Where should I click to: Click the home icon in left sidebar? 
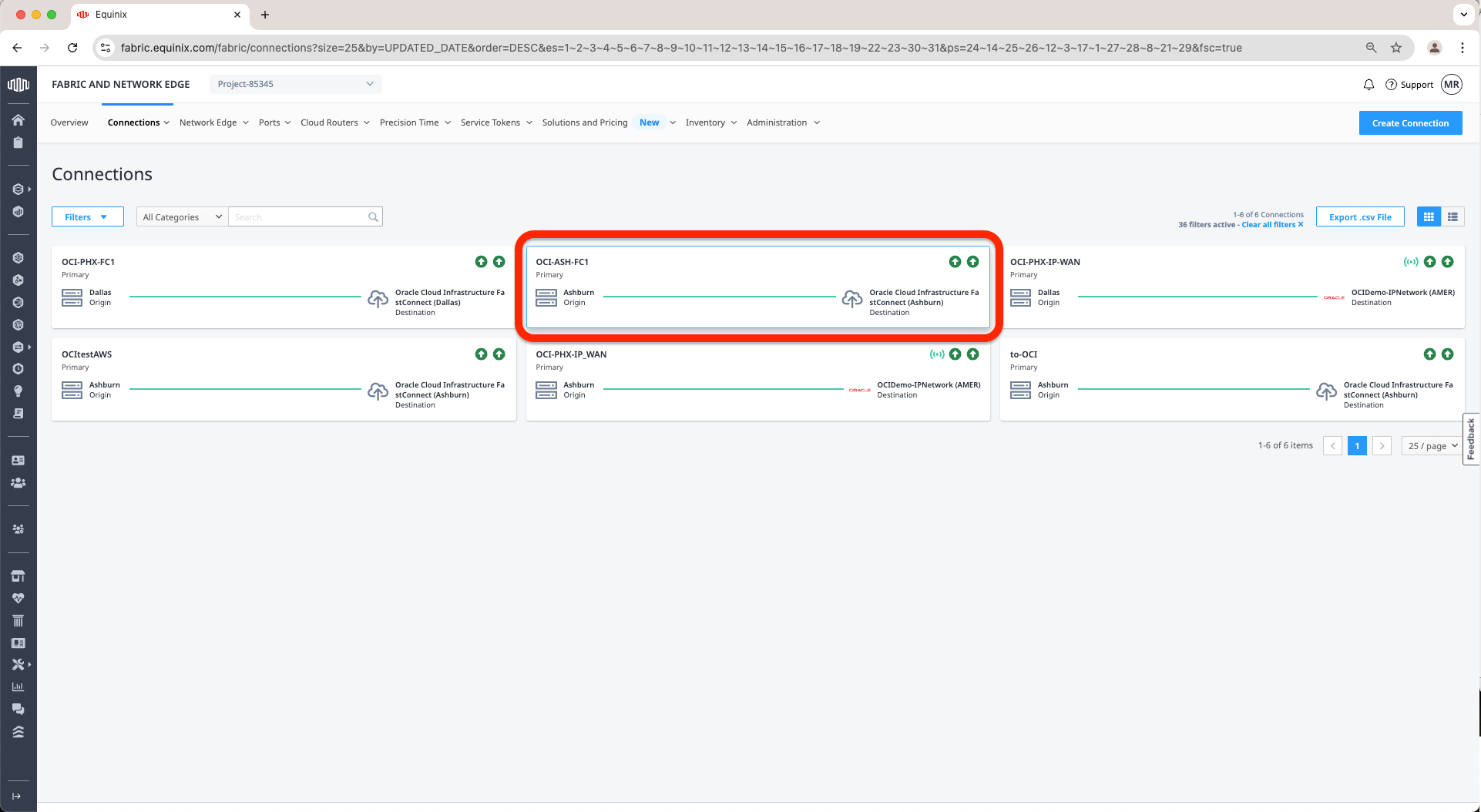click(18, 120)
